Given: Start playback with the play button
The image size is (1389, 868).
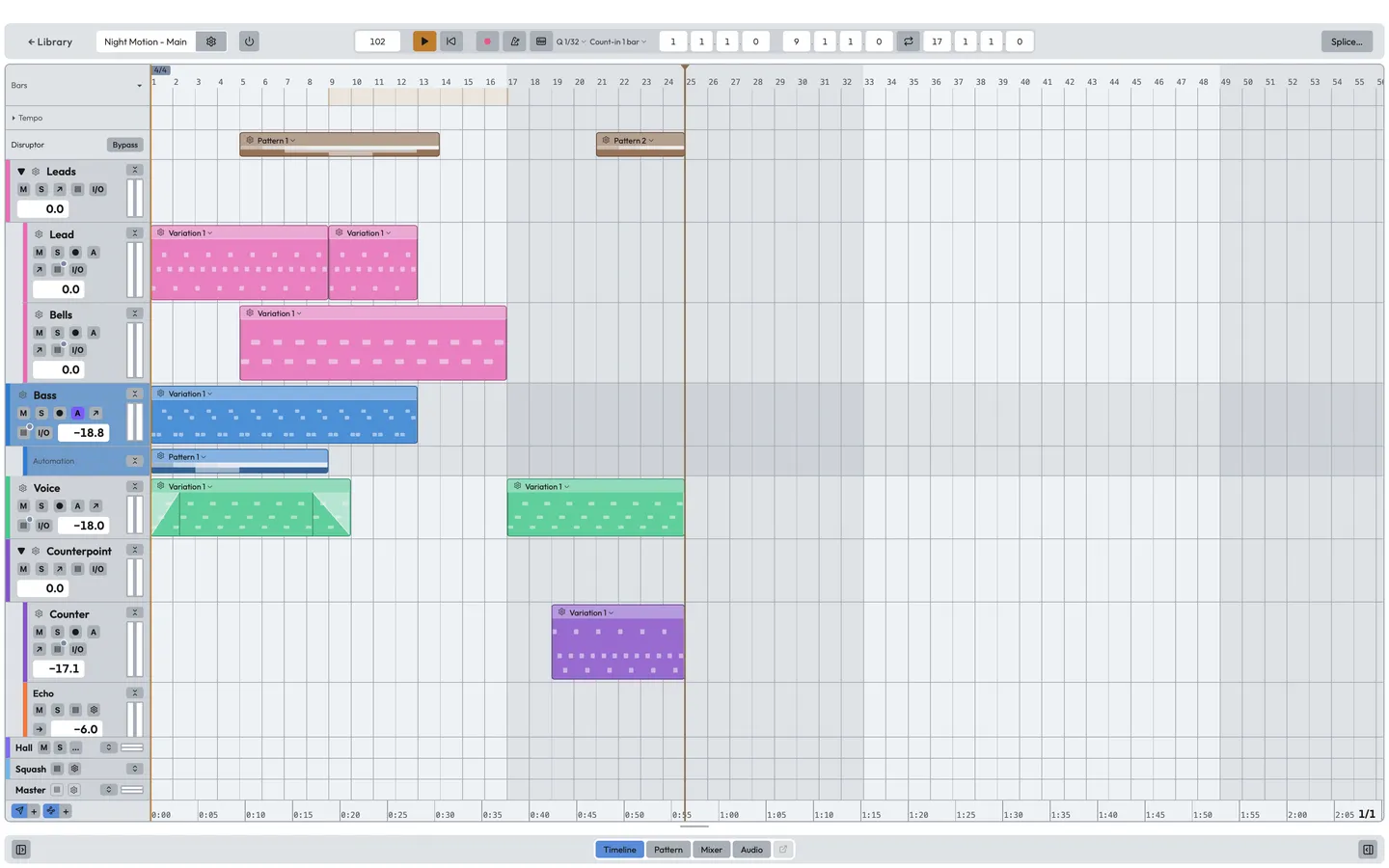Looking at the screenshot, I should pyautogui.click(x=423, y=41).
